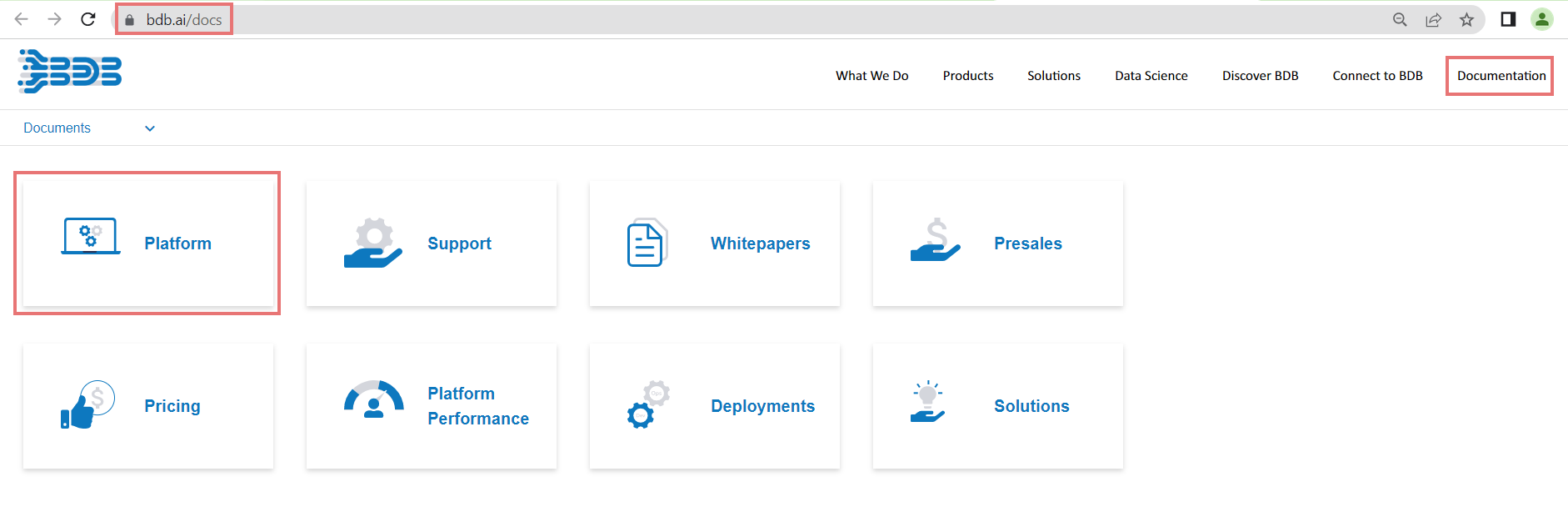Open the browser zoom control

point(1400,20)
